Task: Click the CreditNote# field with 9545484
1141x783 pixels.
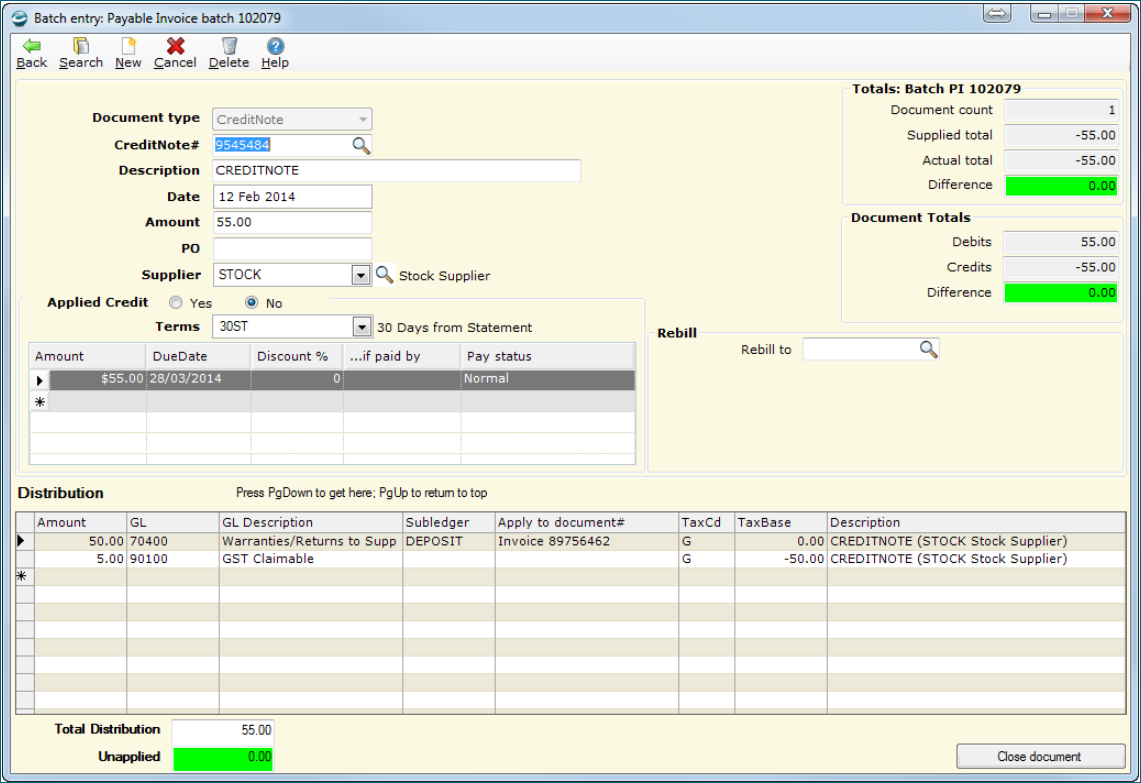Action: 283,145
